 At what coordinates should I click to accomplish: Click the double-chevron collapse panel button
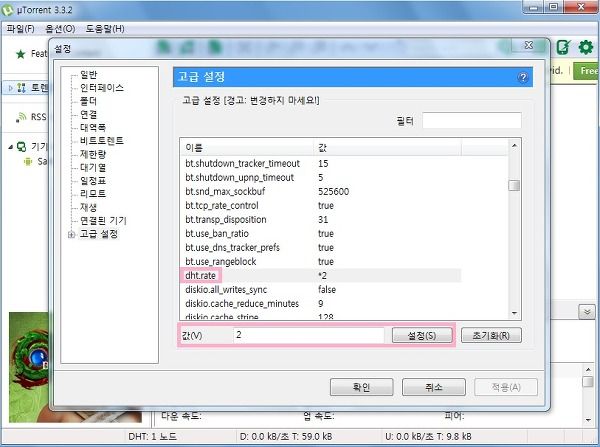[x=587, y=312]
